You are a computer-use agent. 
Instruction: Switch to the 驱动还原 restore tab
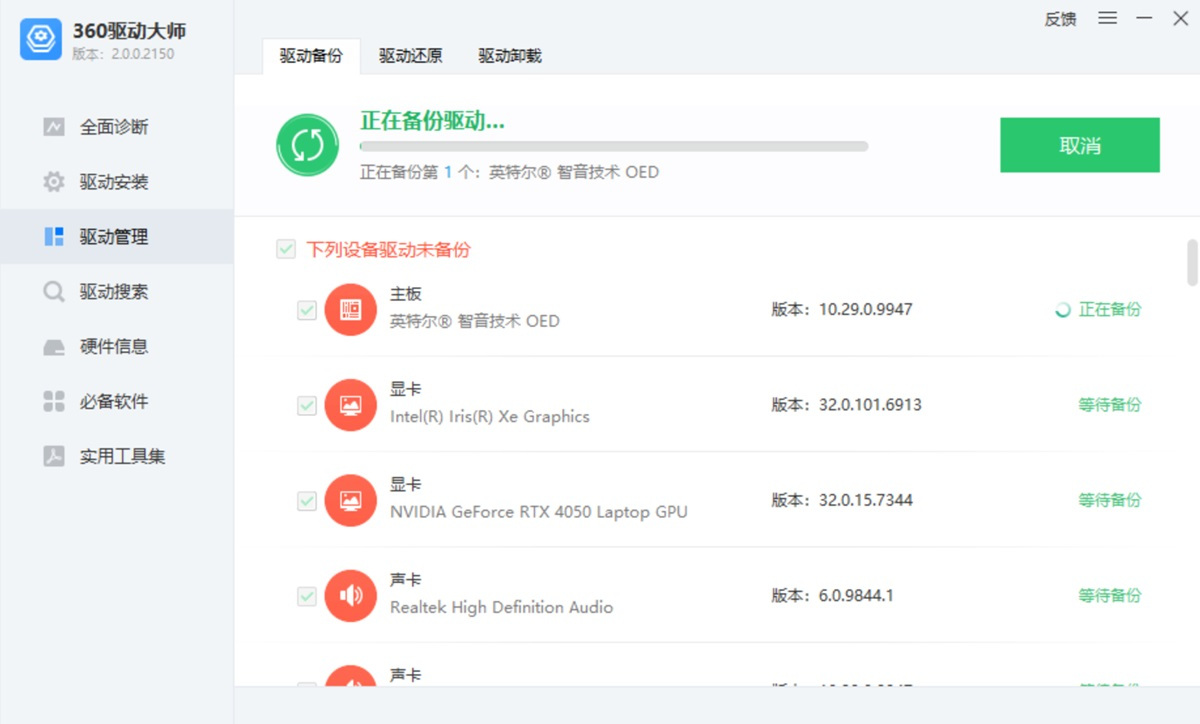click(x=409, y=55)
